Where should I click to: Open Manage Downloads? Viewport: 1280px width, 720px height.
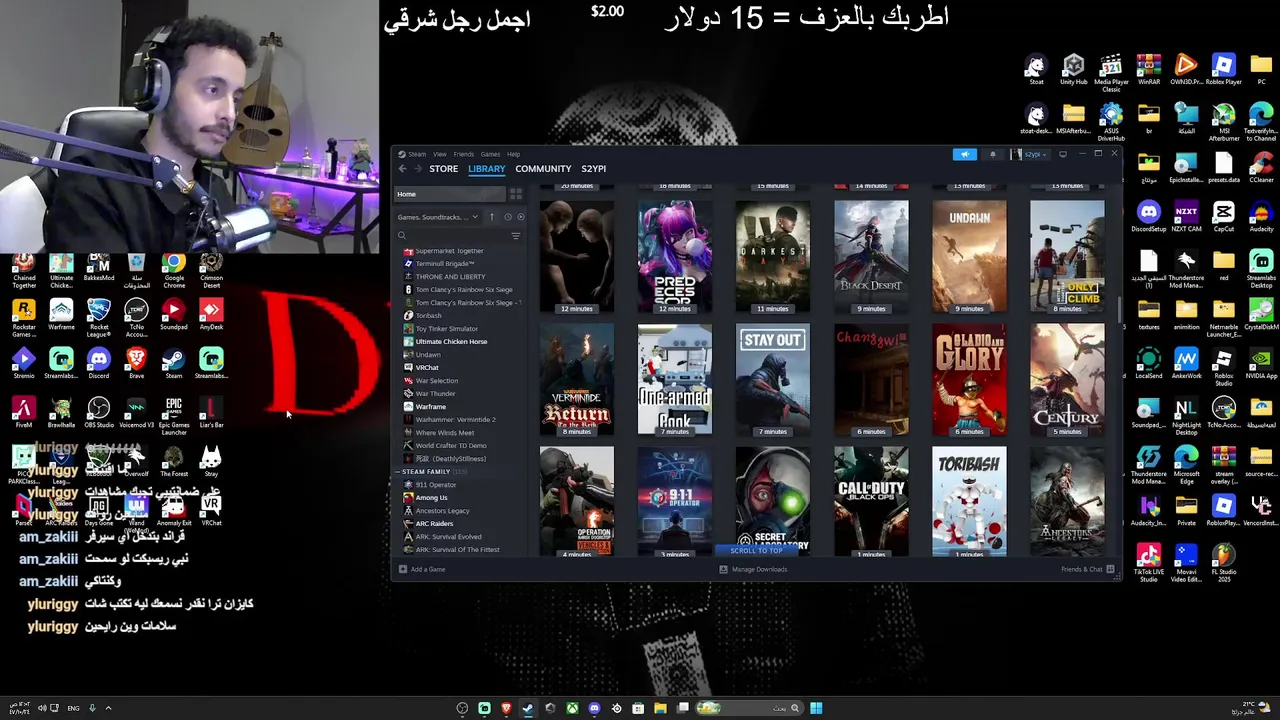point(754,570)
